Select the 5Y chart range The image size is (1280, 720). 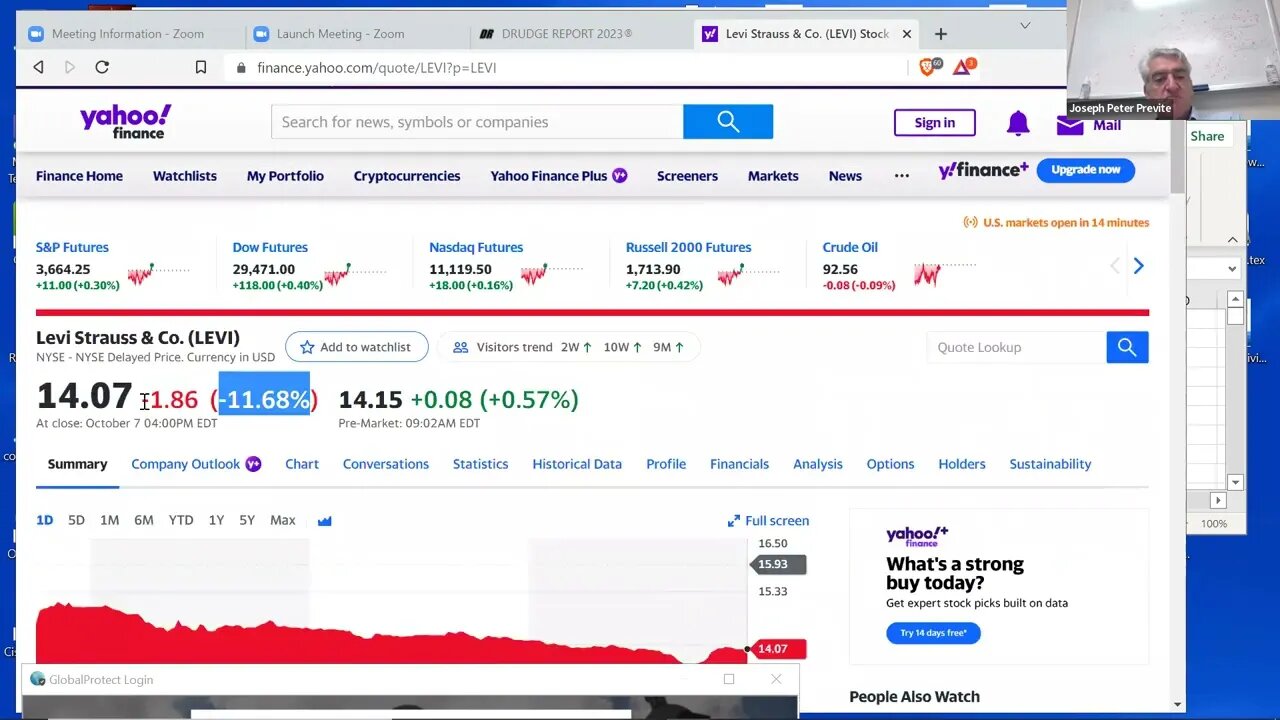(247, 520)
